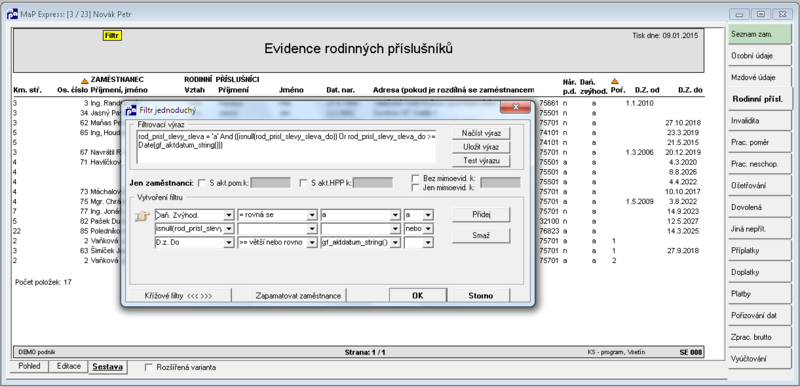Open the '= rovná se' operator dropdown

pos(311,216)
